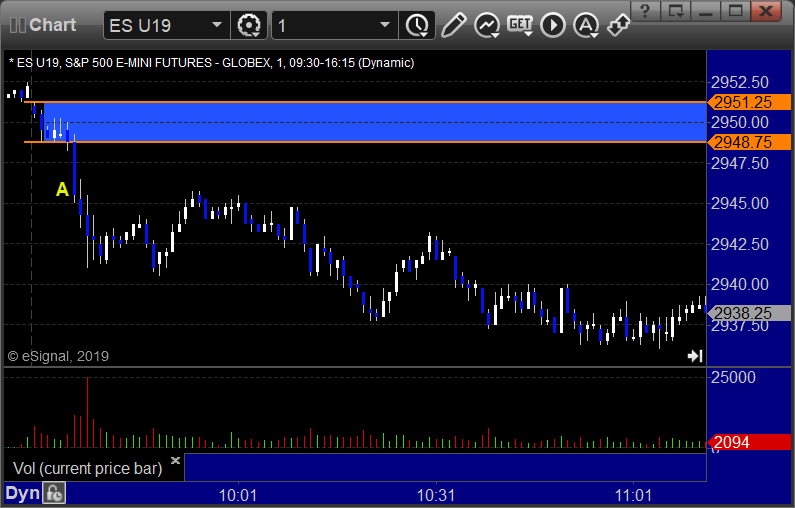The width and height of the screenshot is (795, 508).
Task: Open the symbol settings gear icon
Action: click(248, 25)
